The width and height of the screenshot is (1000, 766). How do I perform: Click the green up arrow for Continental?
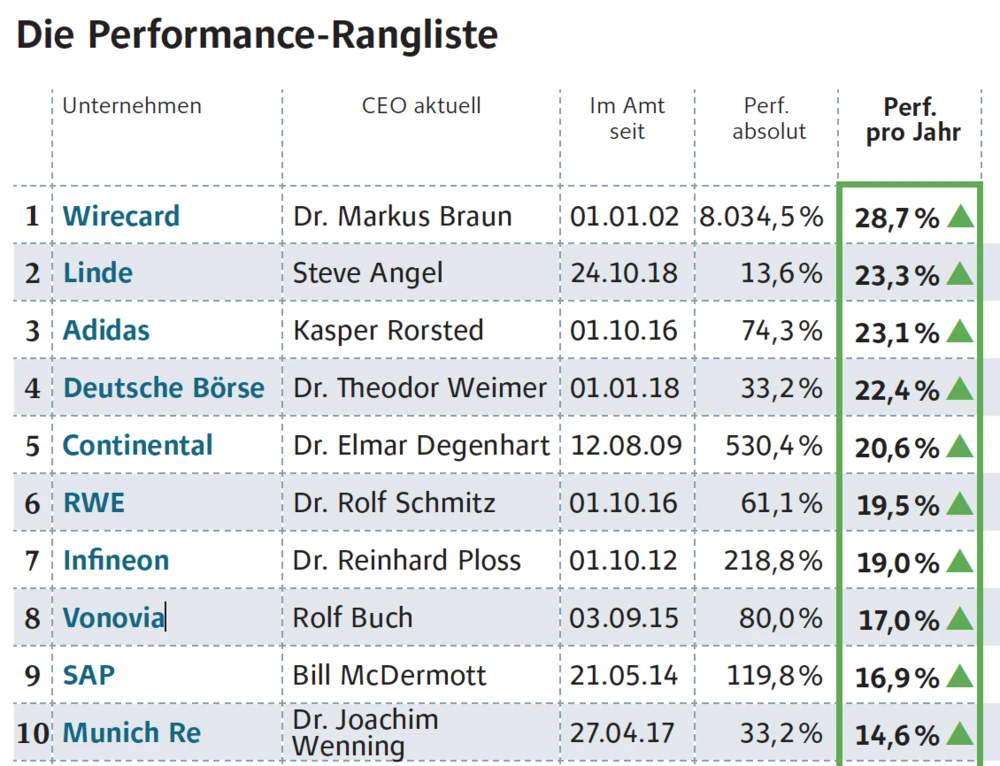pyautogui.click(x=960, y=446)
